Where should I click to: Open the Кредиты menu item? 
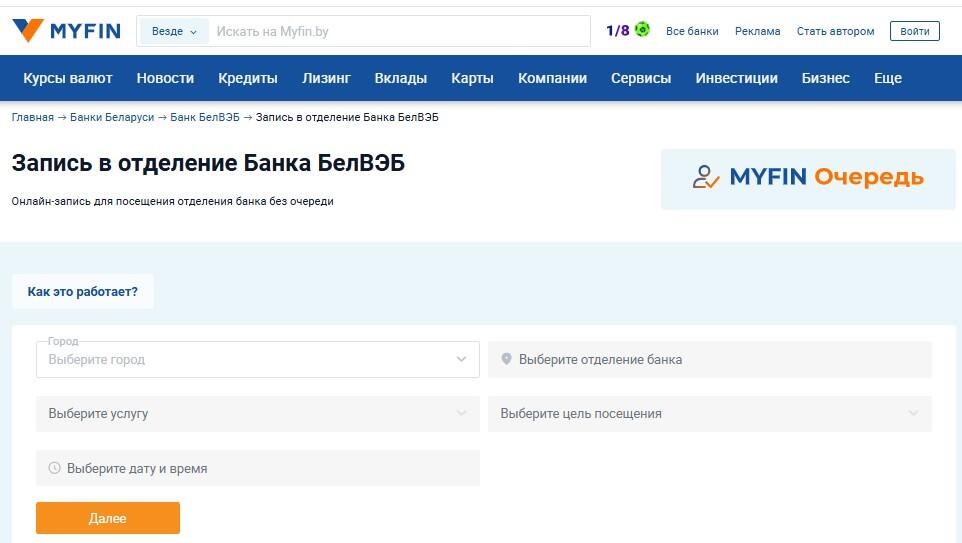248,78
